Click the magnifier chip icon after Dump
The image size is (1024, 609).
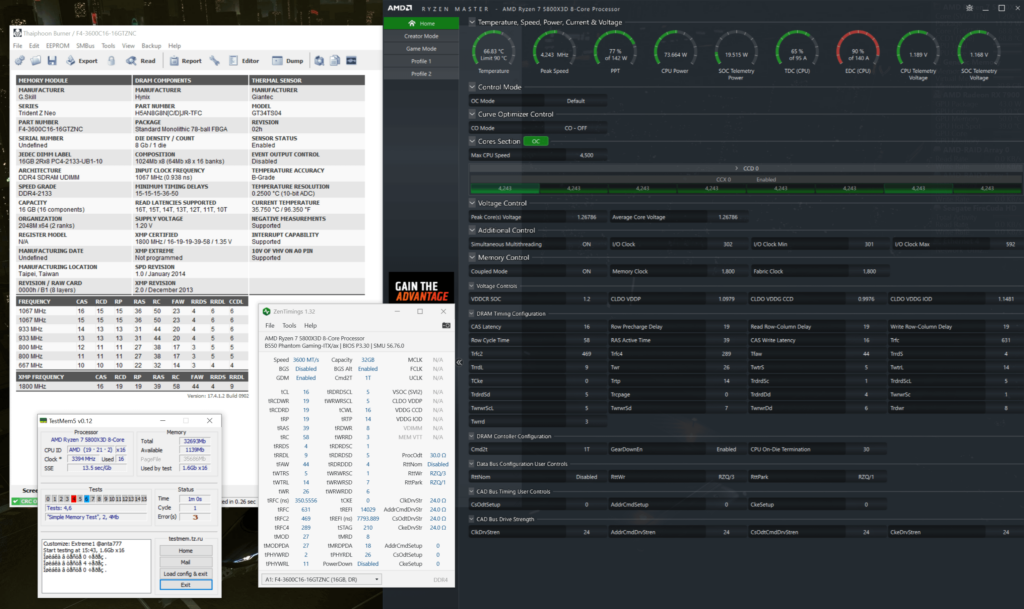[319, 61]
